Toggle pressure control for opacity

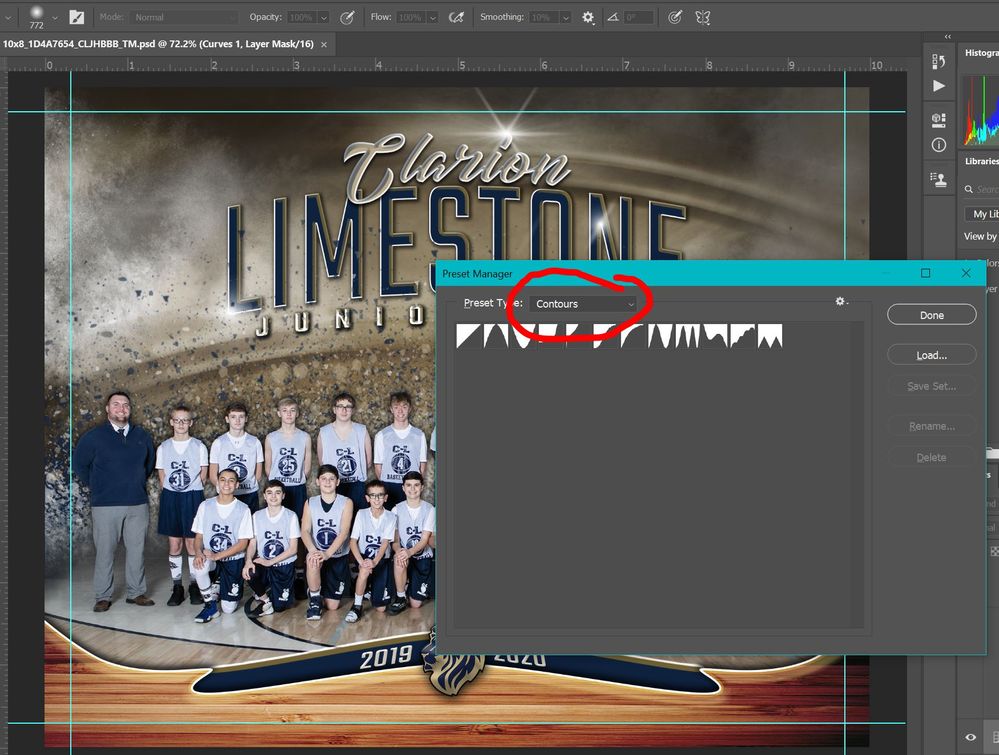[x=347, y=17]
